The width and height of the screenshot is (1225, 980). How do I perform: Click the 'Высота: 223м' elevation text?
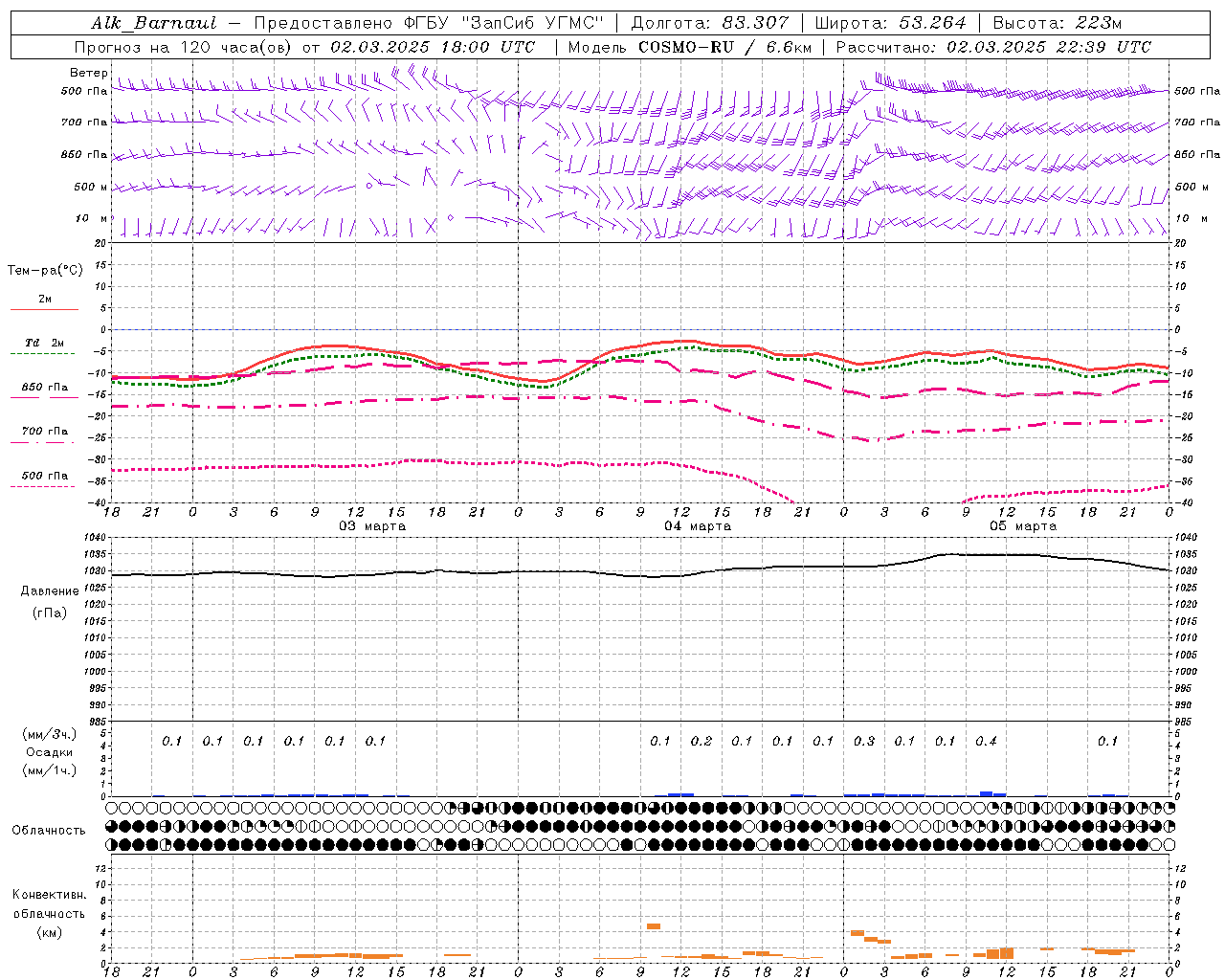tap(1057, 23)
